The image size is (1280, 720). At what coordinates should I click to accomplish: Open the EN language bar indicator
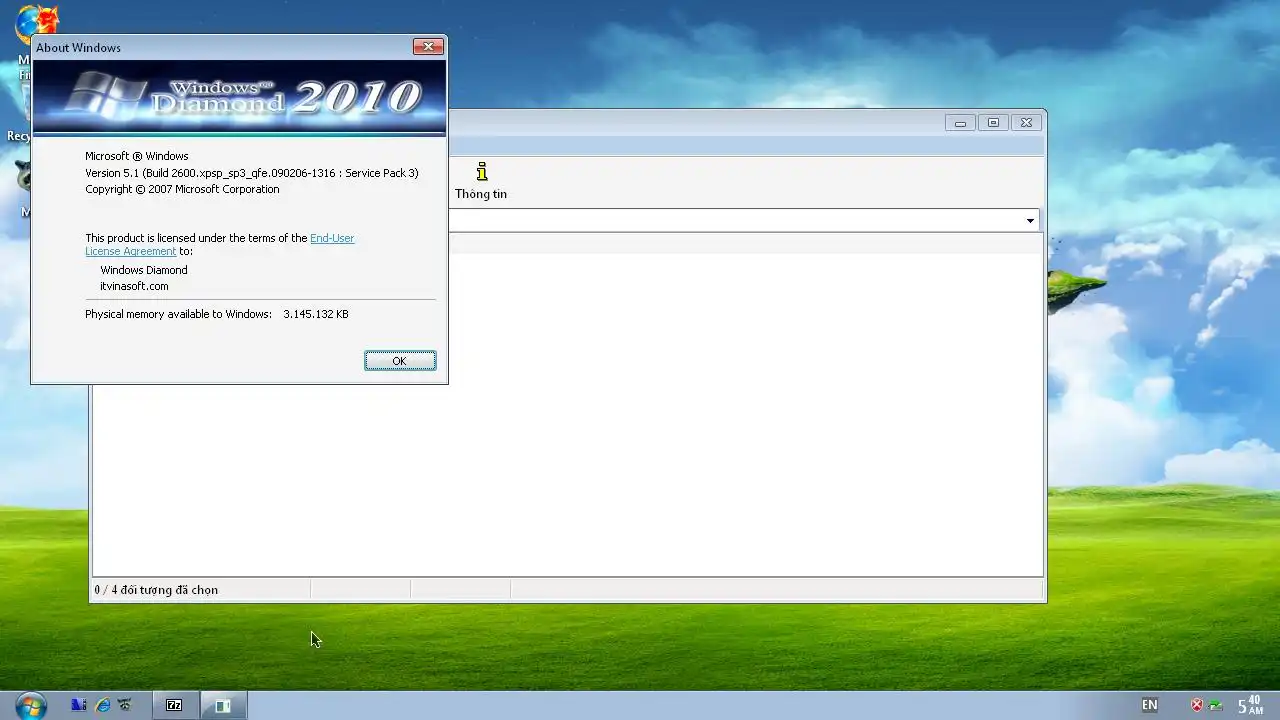point(1150,705)
